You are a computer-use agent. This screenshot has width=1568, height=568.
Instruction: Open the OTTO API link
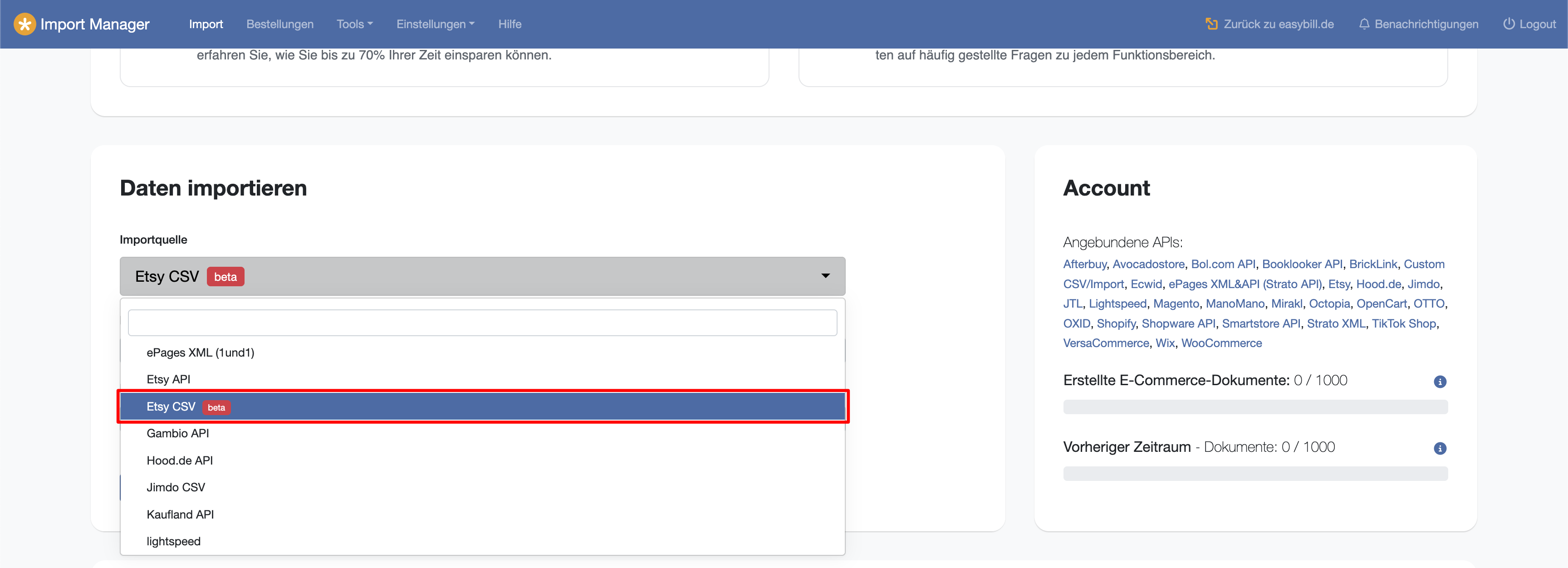pyautogui.click(x=1429, y=304)
